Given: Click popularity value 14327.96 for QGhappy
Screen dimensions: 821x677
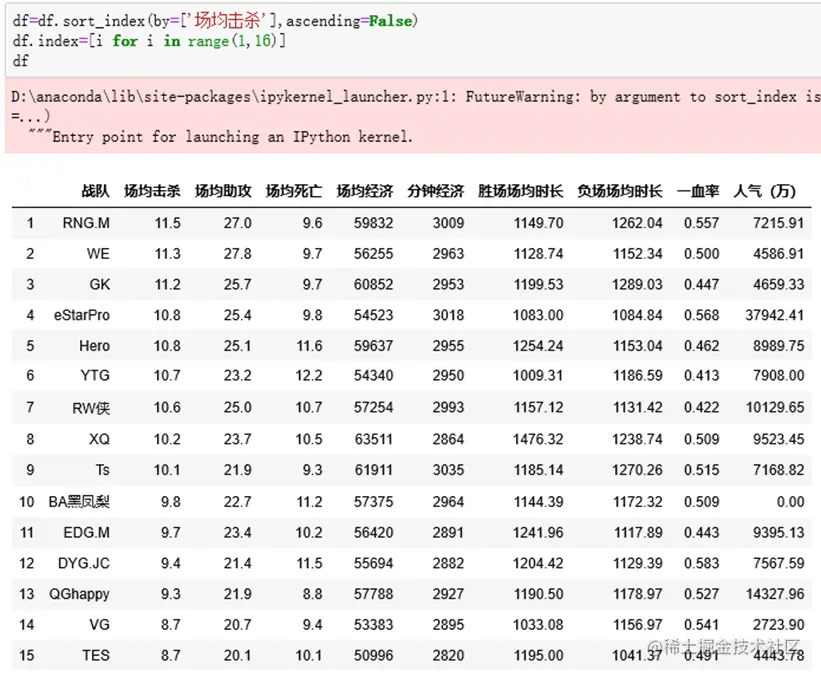Looking at the screenshot, I should [x=774, y=594].
